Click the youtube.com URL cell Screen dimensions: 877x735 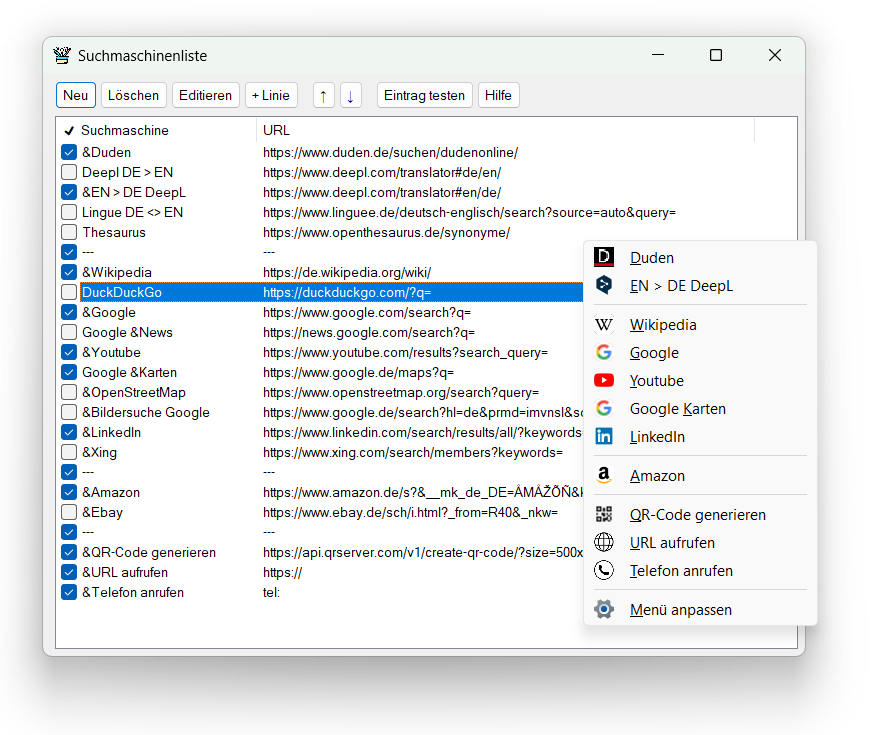[406, 352]
